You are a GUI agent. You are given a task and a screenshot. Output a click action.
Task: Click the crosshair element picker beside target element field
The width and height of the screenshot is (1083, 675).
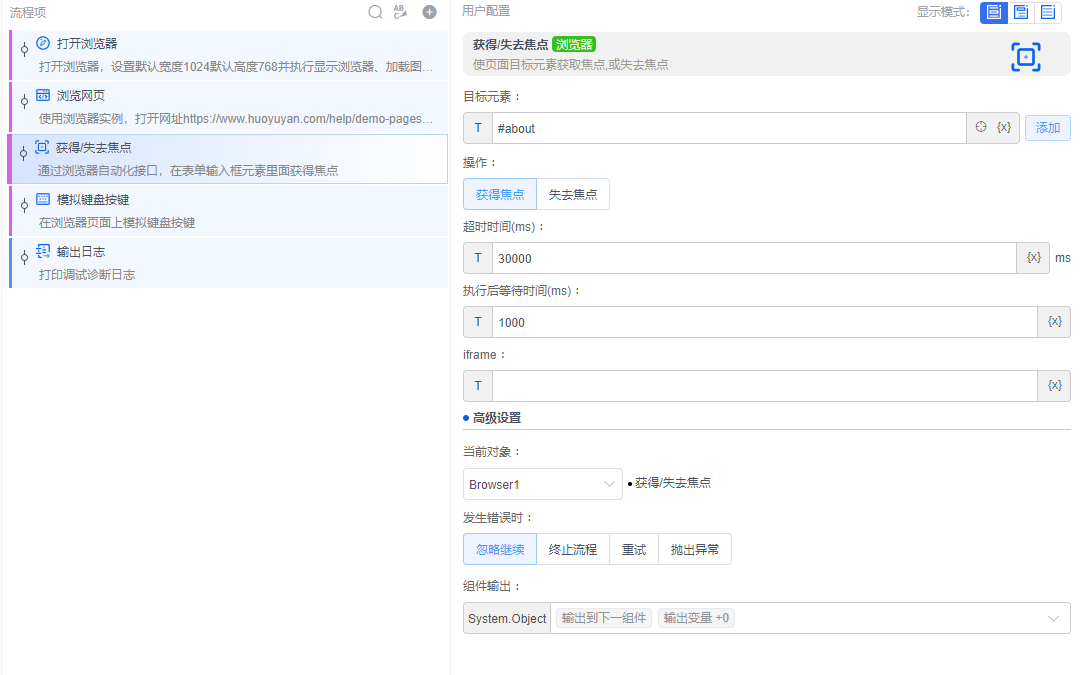982,128
